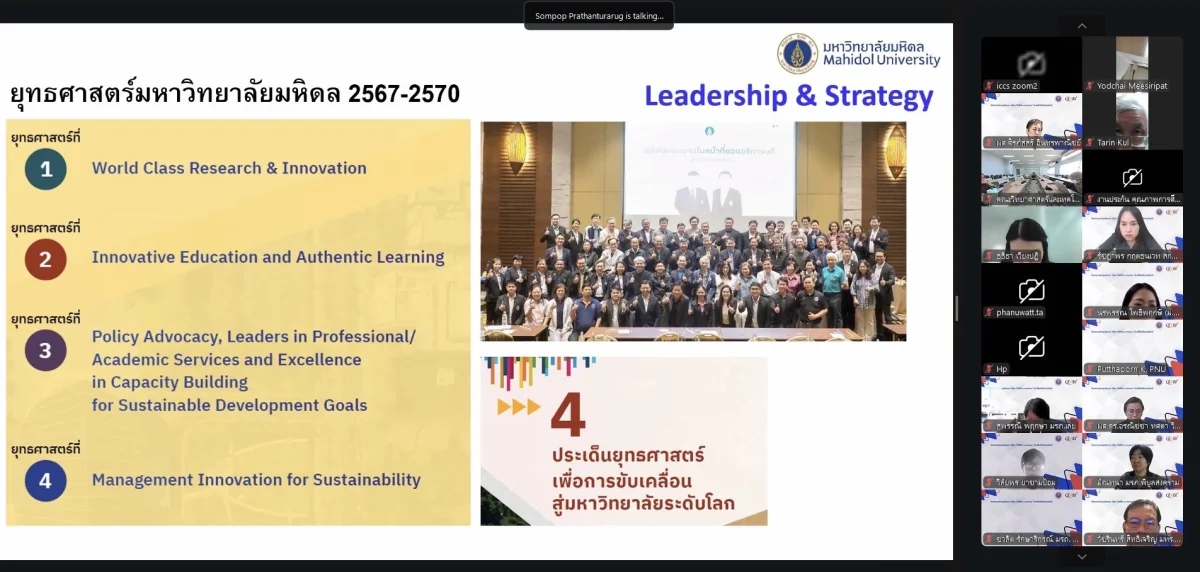This screenshot has width=1200, height=572.
Task: Click 'Management Innovation for Sustainability' text
Action: [x=256, y=480]
